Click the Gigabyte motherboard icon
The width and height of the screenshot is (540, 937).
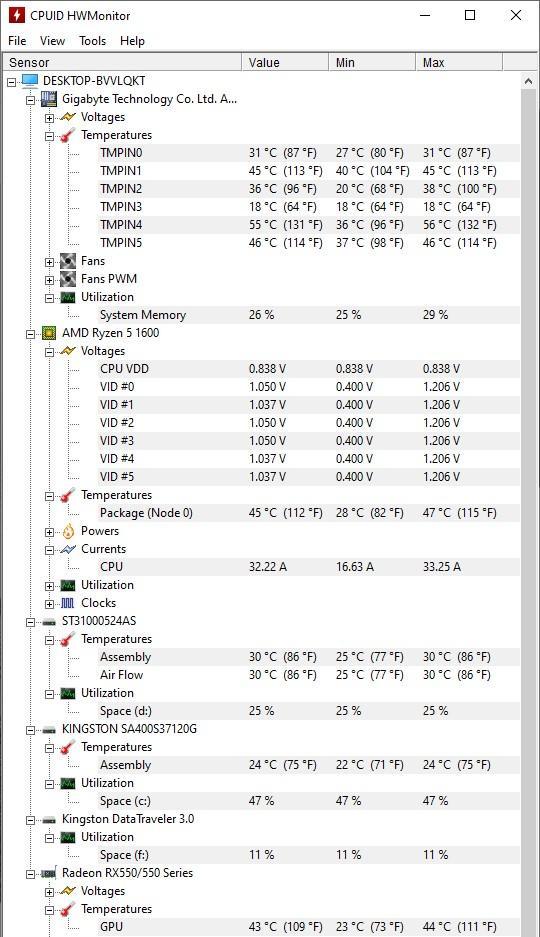tap(49, 99)
